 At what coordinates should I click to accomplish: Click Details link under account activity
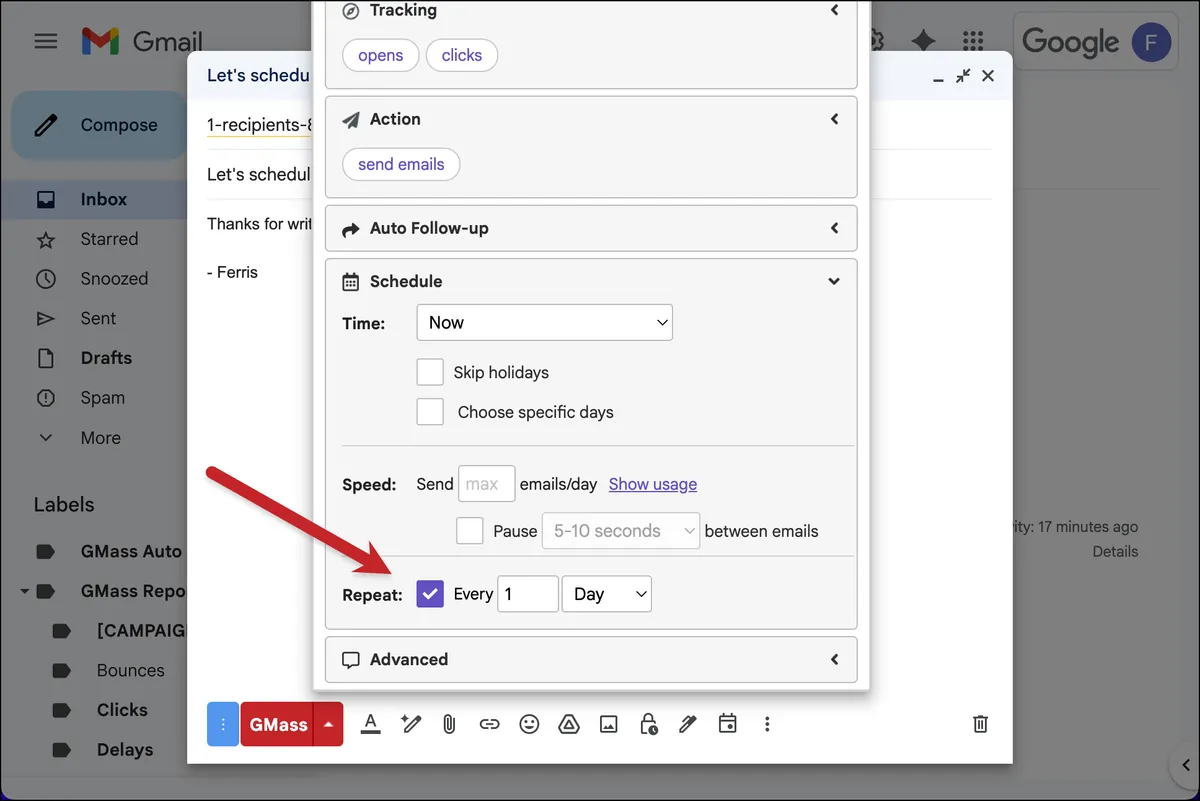[x=1115, y=551]
